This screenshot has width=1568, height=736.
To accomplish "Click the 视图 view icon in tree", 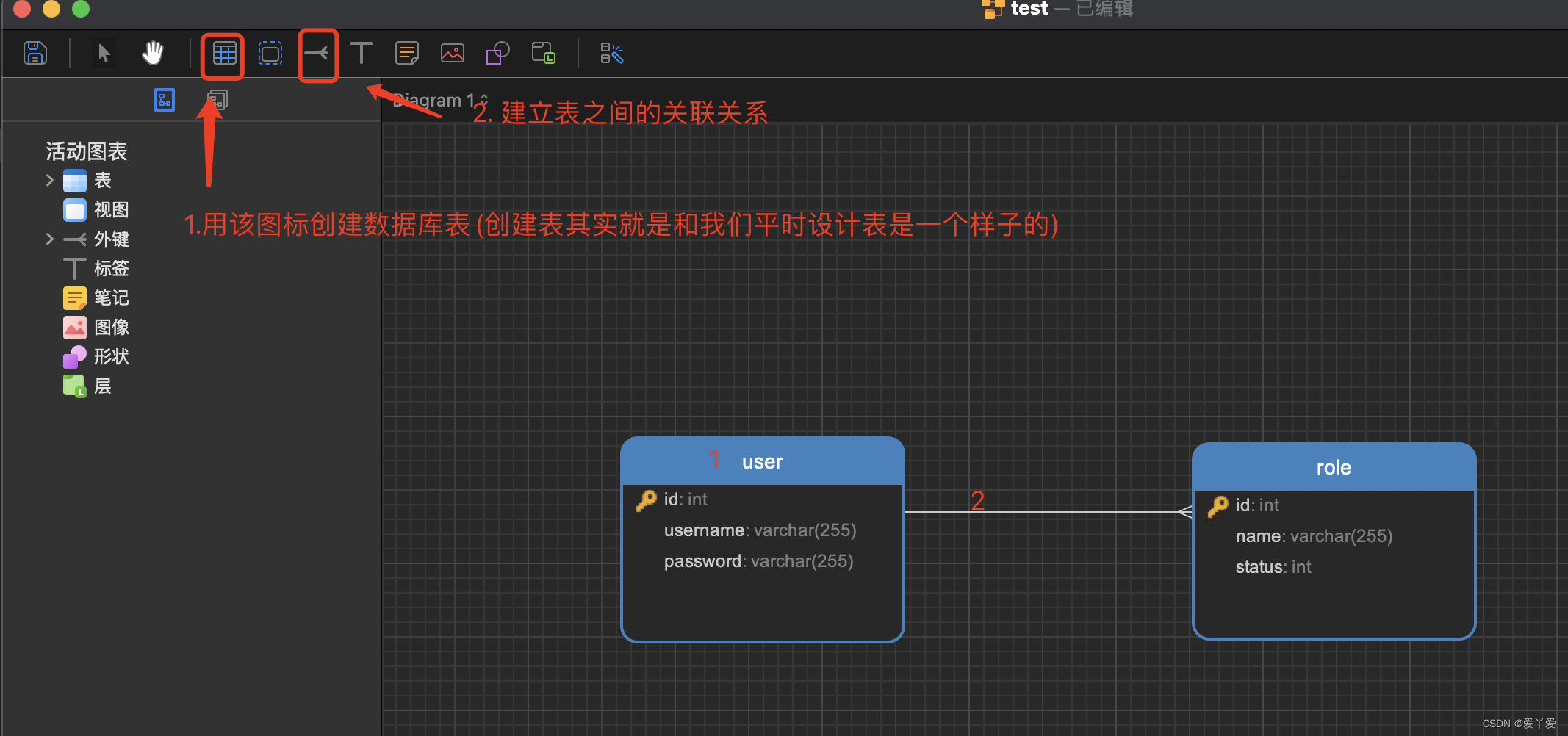I will (x=75, y=210).
